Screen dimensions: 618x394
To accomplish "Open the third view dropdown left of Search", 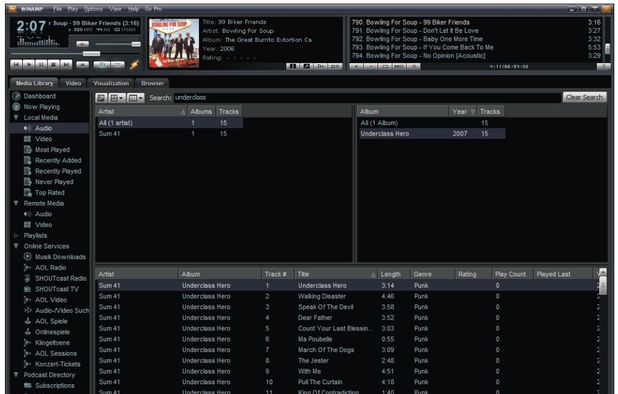I will (x=136, y=98).
